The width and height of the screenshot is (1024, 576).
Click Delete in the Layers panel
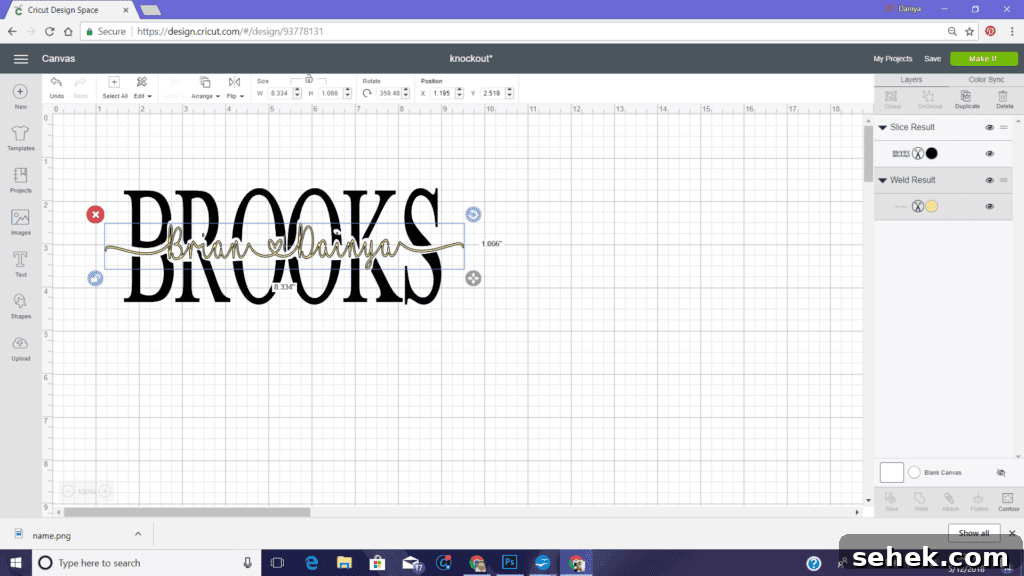pyautogui.click(x=1004, y=100)
